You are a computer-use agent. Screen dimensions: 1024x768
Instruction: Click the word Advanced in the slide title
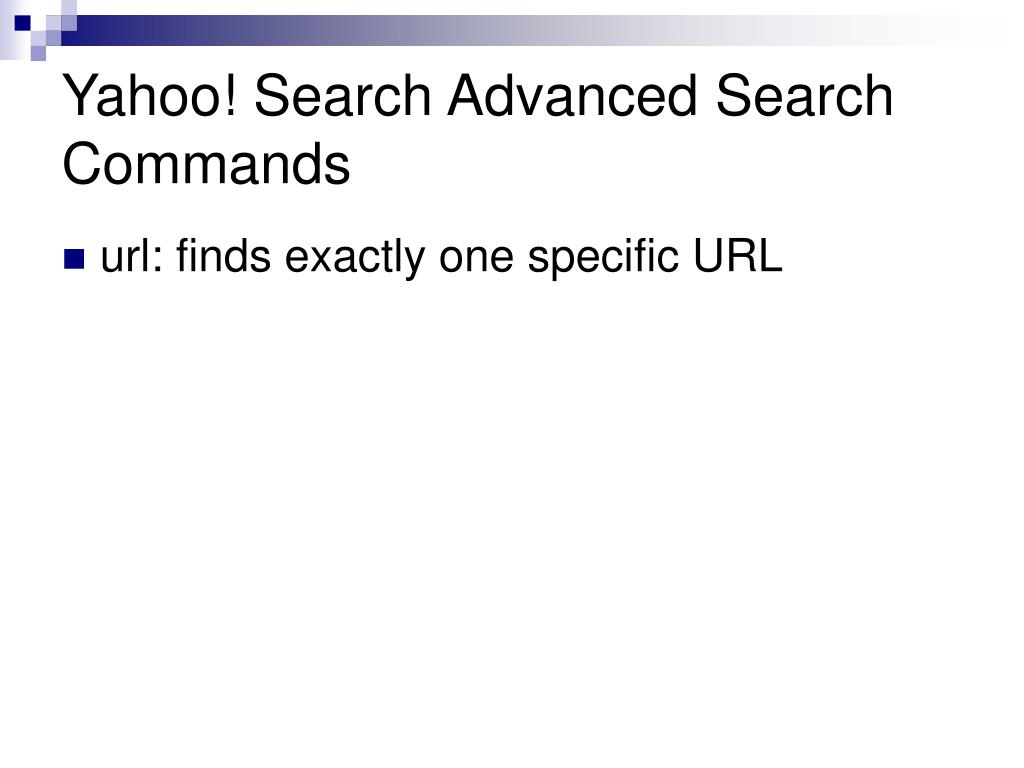[572, 95]
